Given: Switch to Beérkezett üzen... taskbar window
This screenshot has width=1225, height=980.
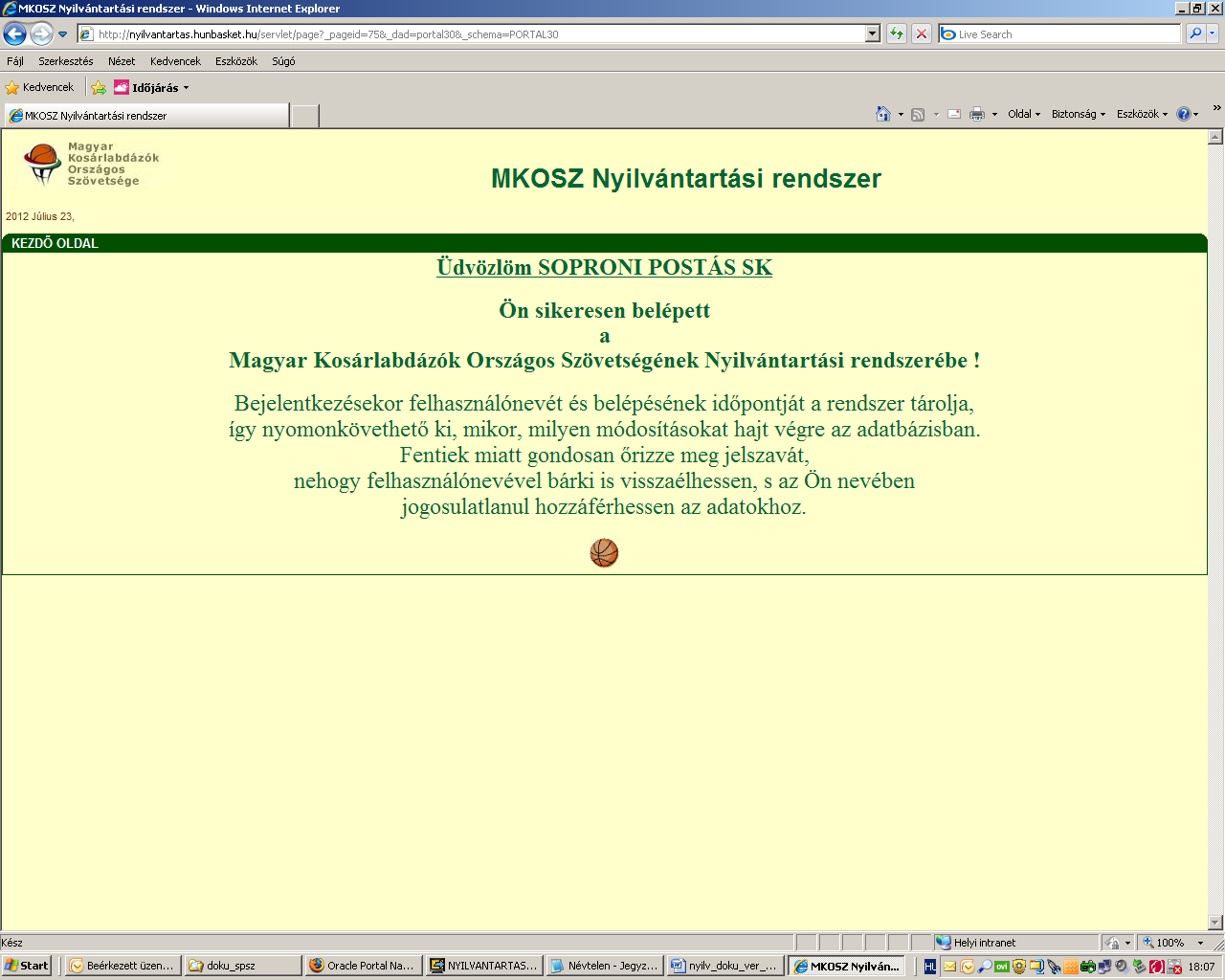Looking at the screenshot, I should [x=122, y=966].
